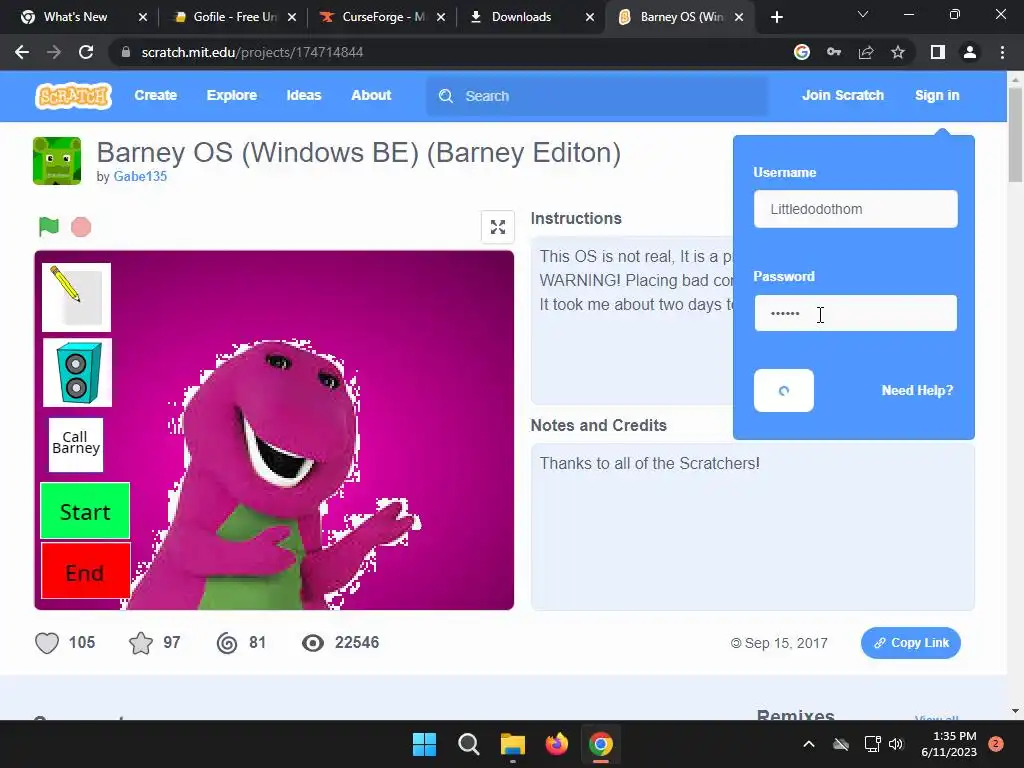Open File Explorer from taskbar

[x=513, y=744]
